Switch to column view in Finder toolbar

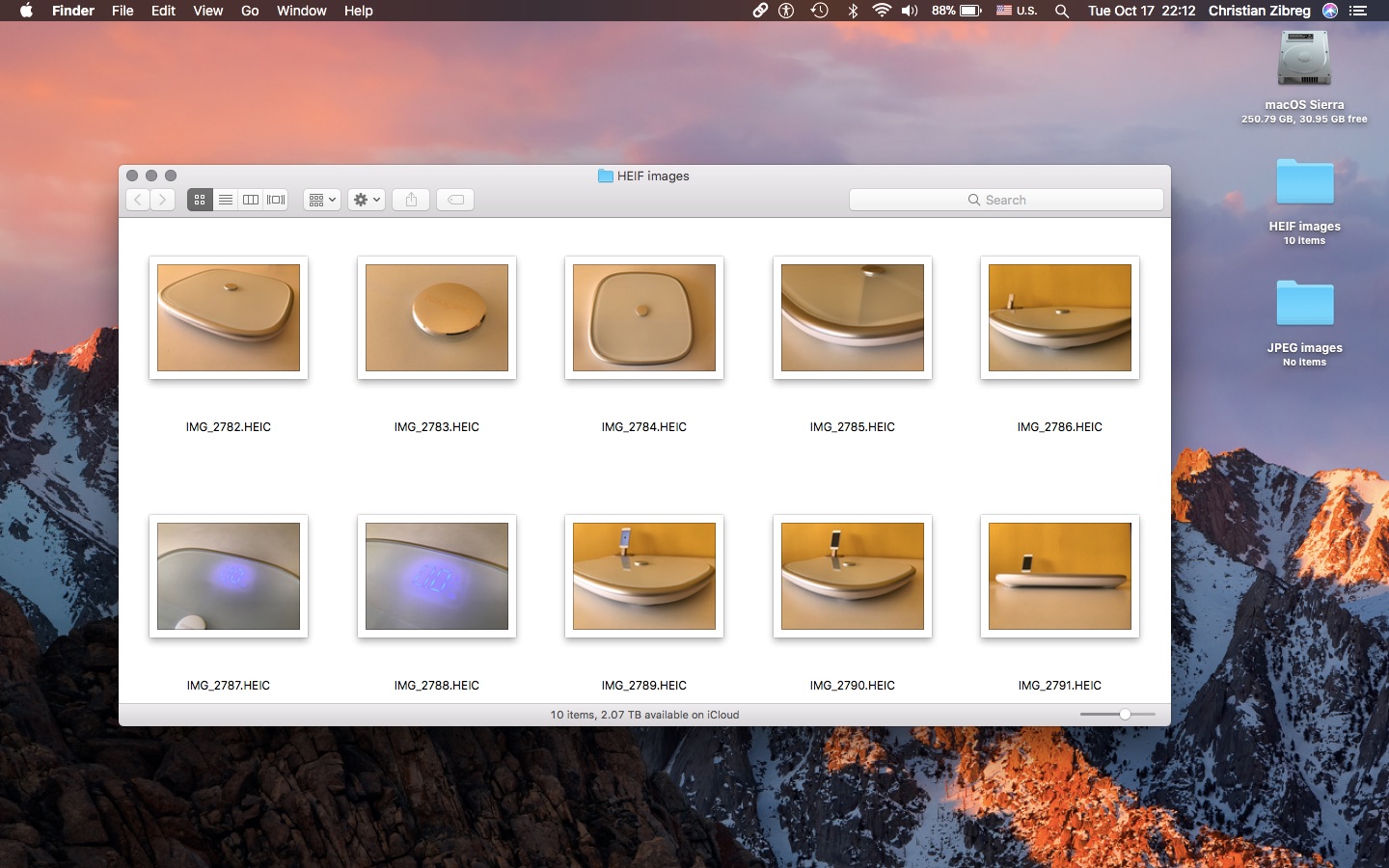tap(251, 200)
